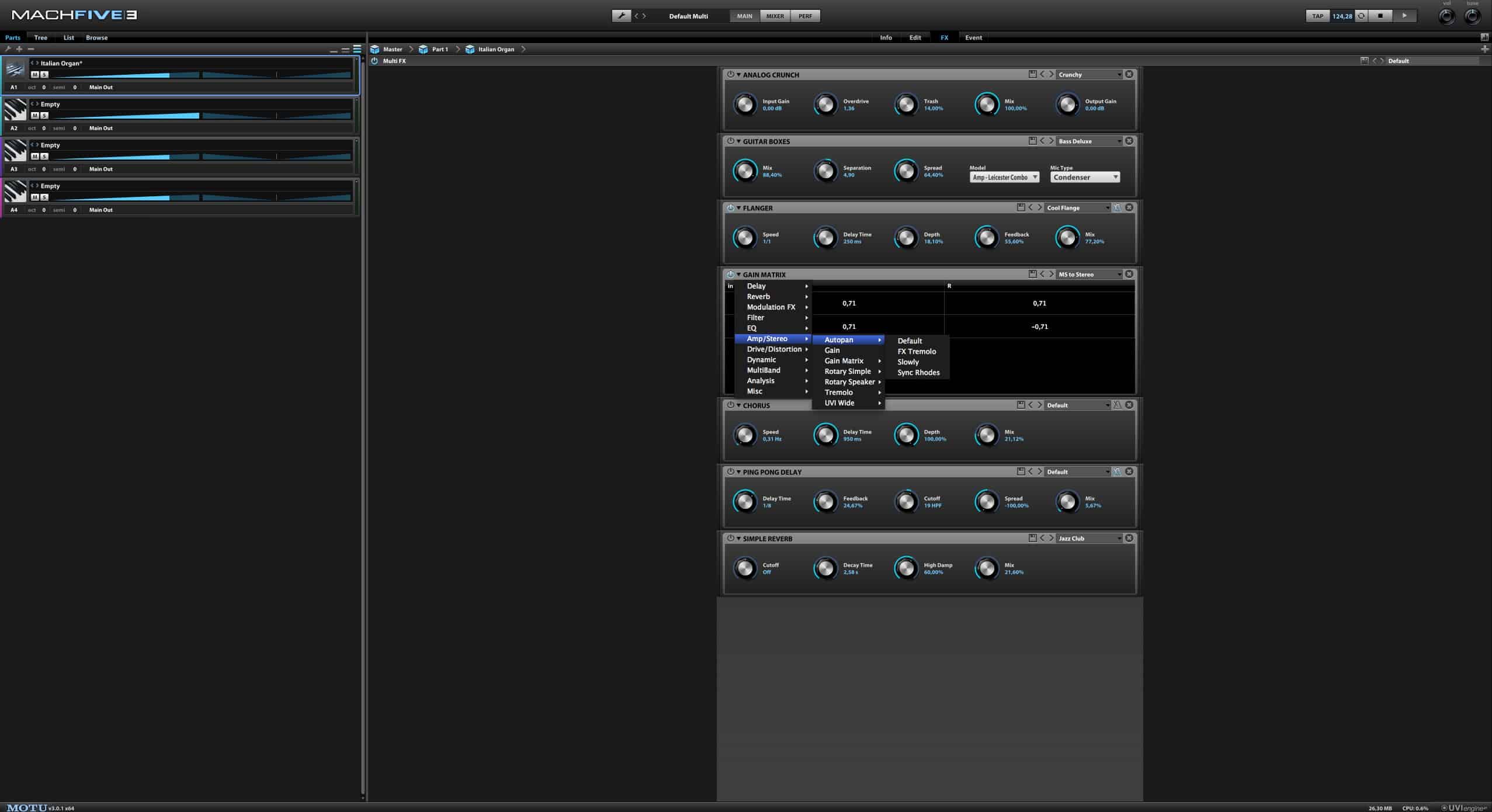The image size is (1492, 812).
Task: Collapse the Simple Reverb section triangle
Action: click(738, 539)
